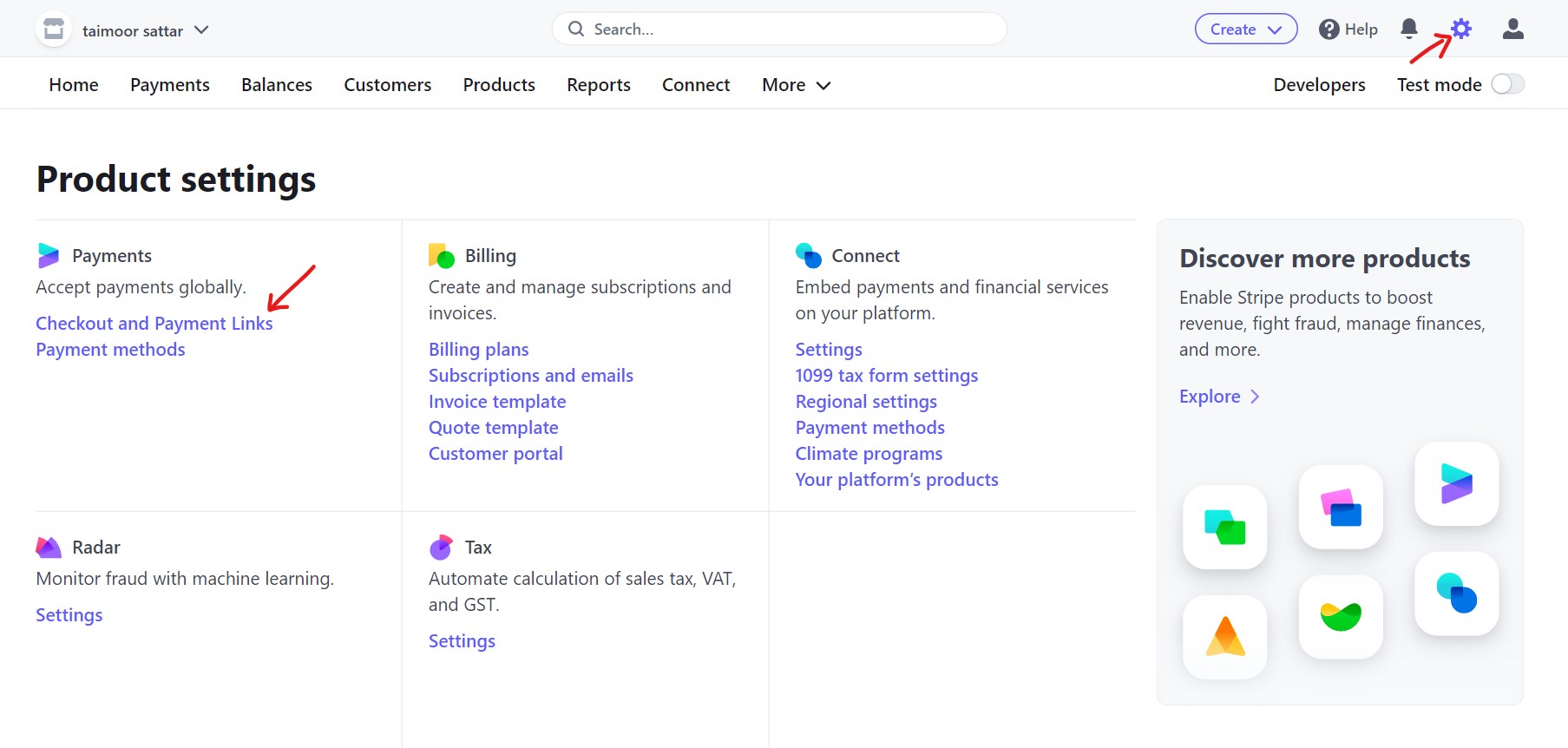Screen dimensions: 1568x748
Task: Open Settings link under Connect
Action: pos(829,349)
